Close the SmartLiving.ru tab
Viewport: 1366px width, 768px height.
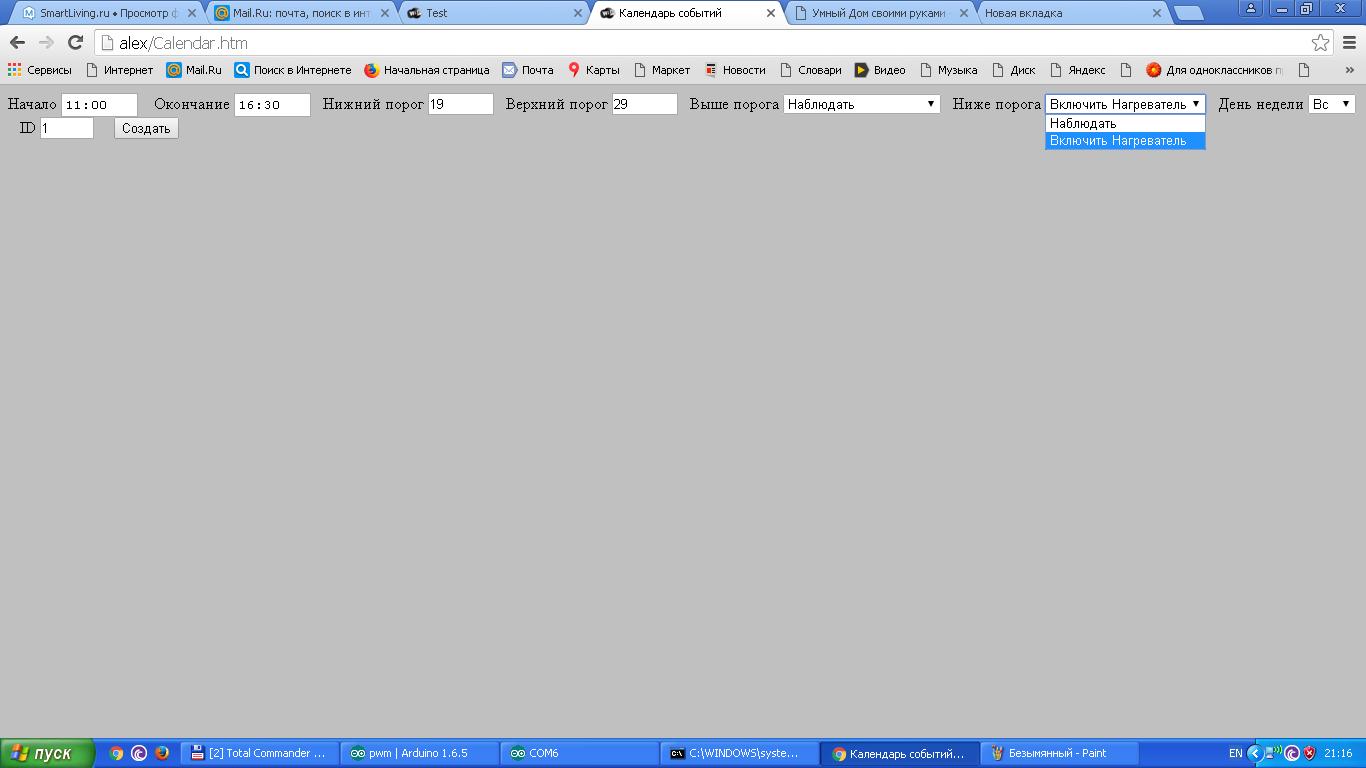(192, 13)
